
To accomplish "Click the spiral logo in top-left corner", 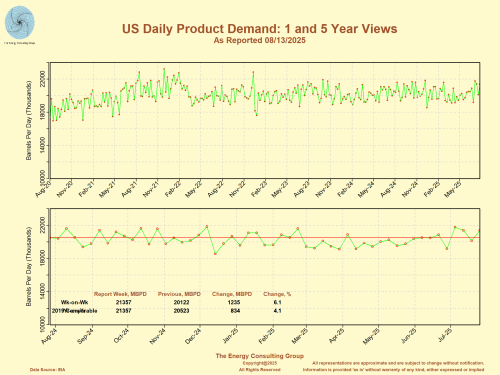I will 20,23.
